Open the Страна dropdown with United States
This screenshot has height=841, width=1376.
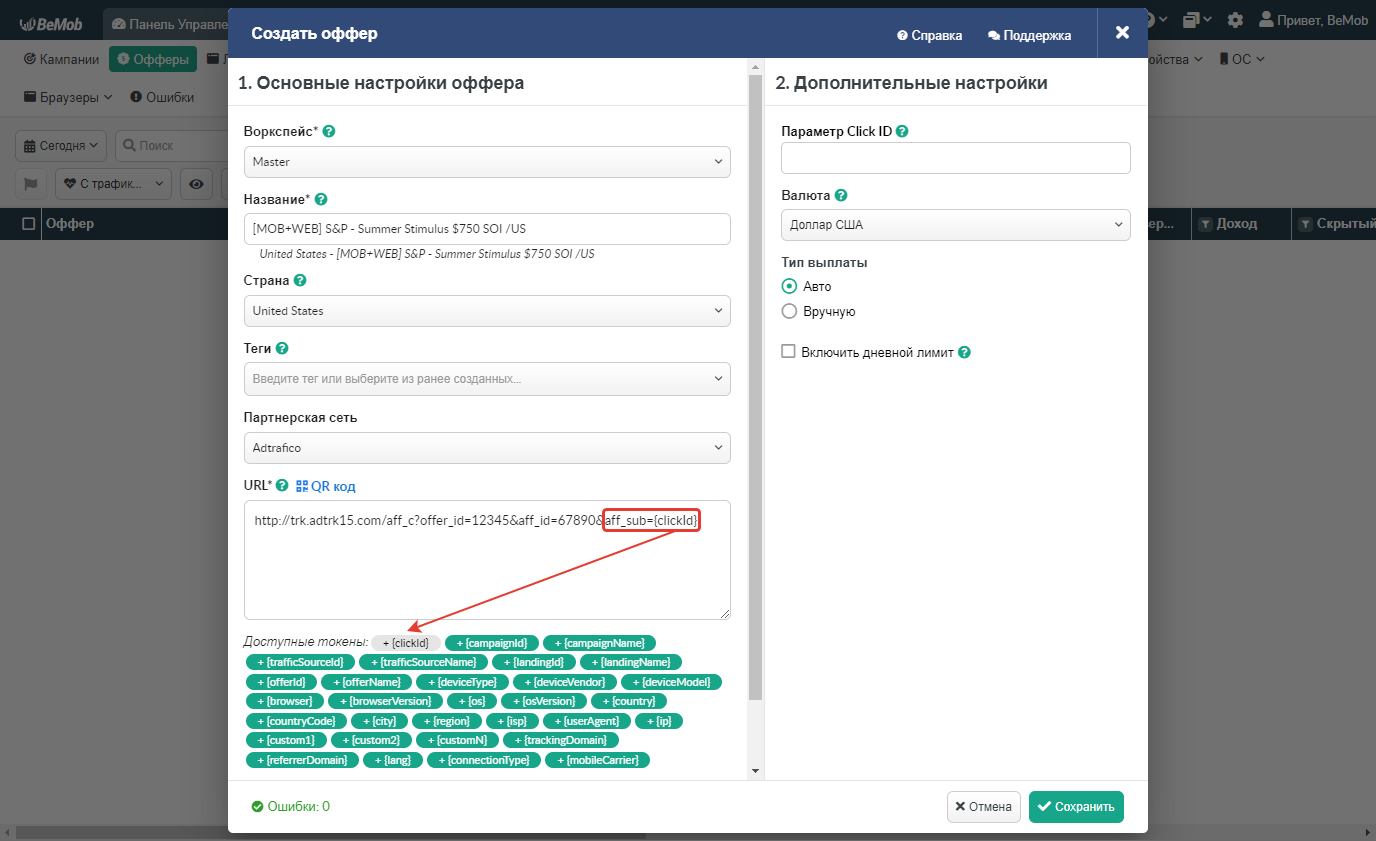pyautogui.click(x=487, y=311)
